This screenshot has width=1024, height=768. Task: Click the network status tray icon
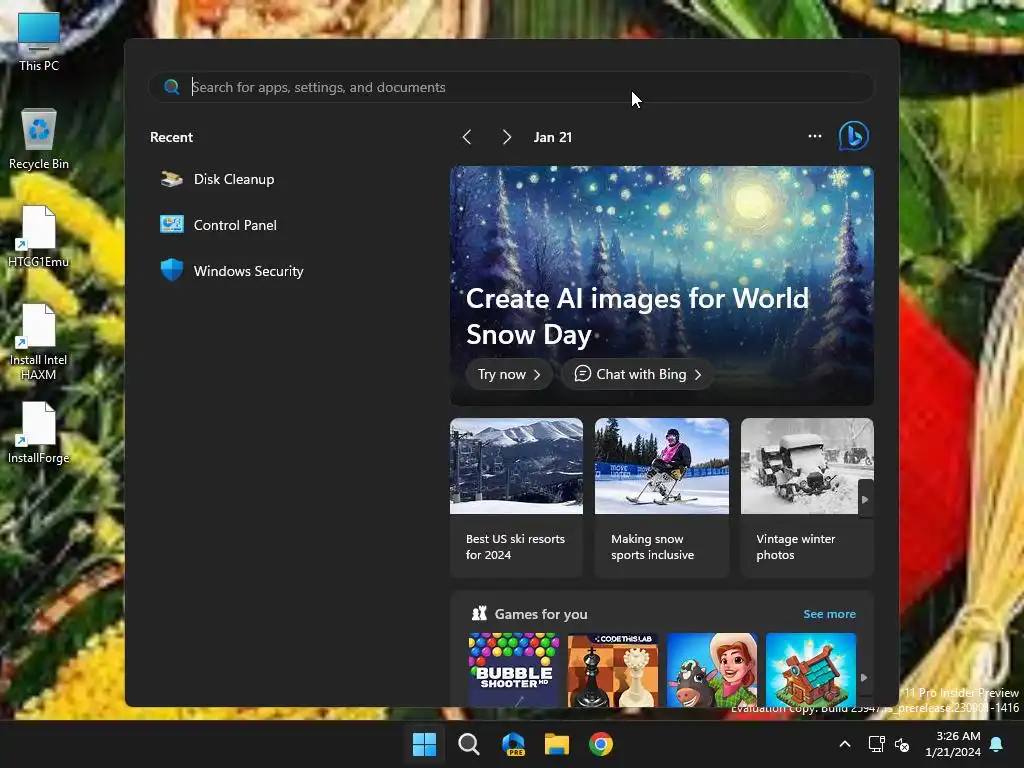pos(876,744)
